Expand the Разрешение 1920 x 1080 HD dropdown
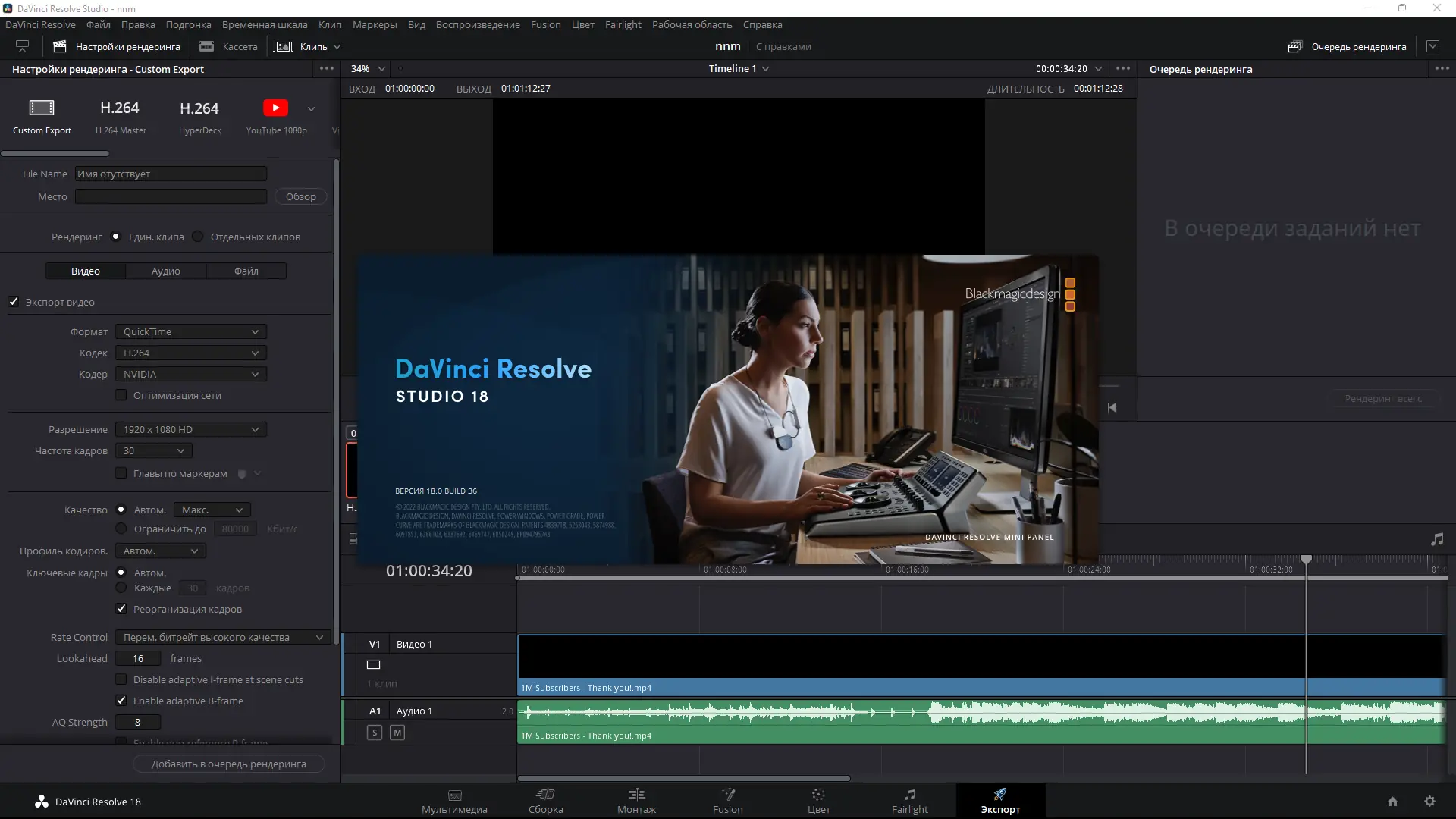The width and height of the screenshot is (1456, 819). click(190, 430)
